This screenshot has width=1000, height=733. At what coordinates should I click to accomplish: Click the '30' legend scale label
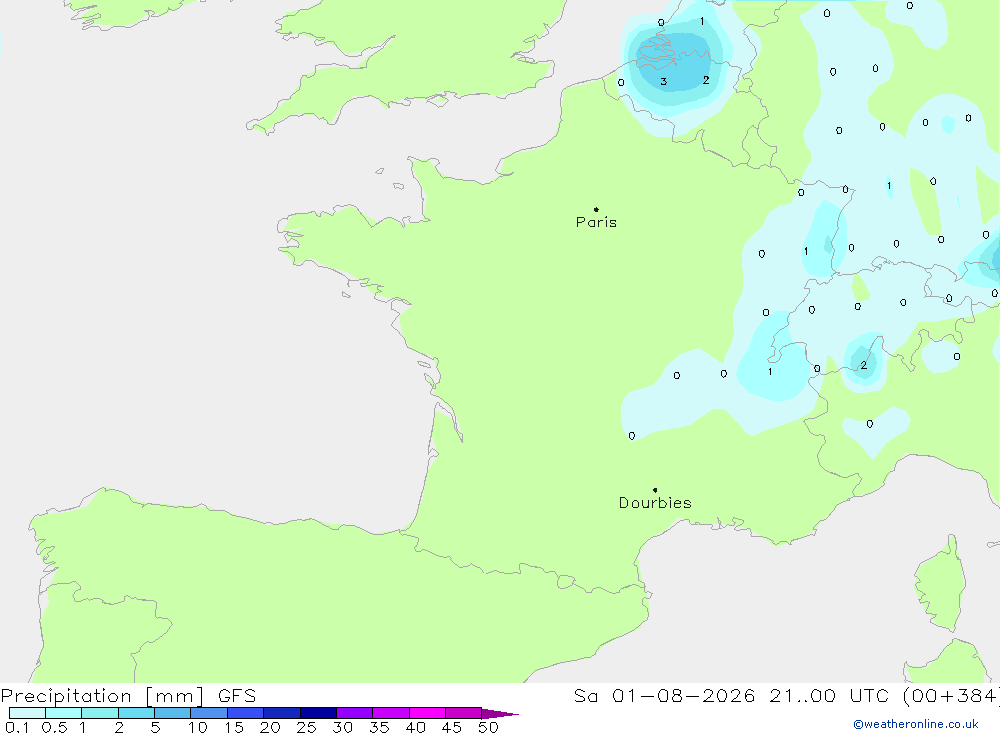tap(343, 727)
